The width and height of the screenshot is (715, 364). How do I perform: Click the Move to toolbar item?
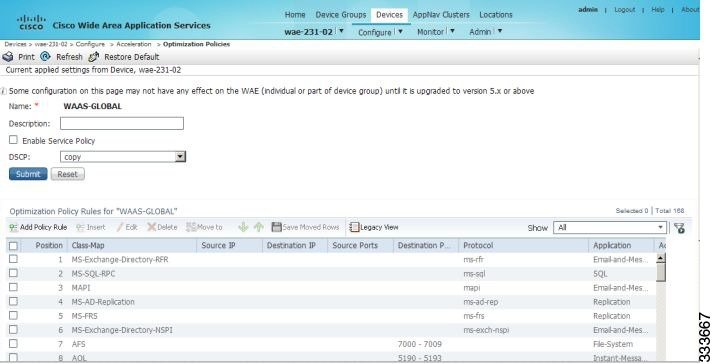(x=204, y=227)
